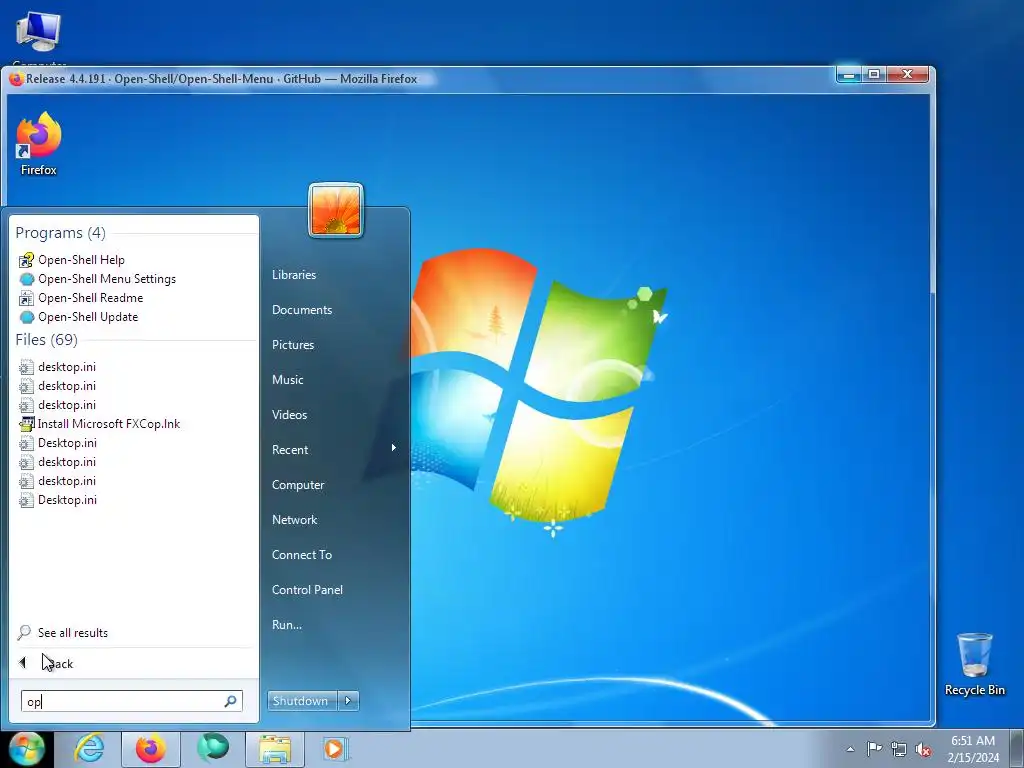Switch to Firefox in the taskbar

[150, 748]
